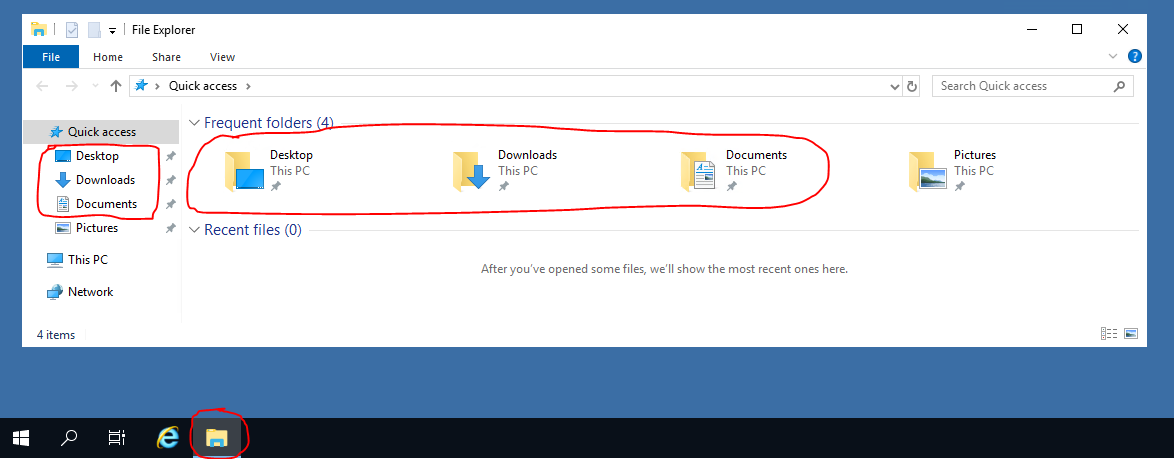The image size is (1174, 459).
Task: Click the pin icon beside Documents in the sidebar
Action: (x=171, y=204)
